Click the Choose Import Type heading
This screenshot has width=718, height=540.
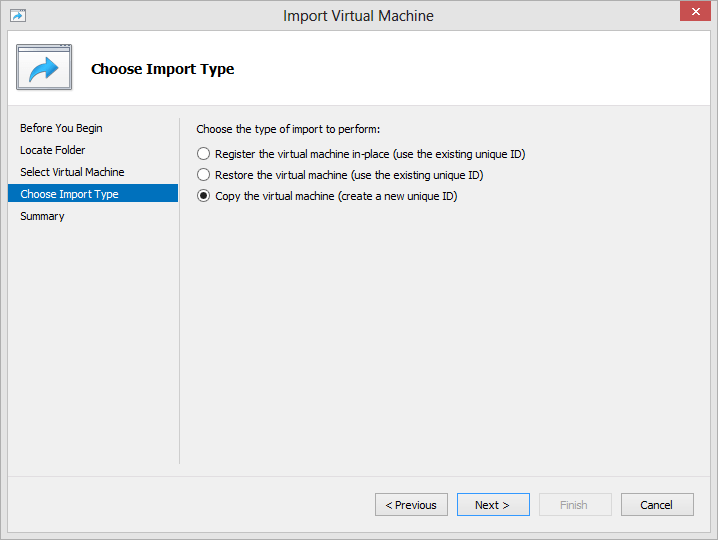click(163, 69)
